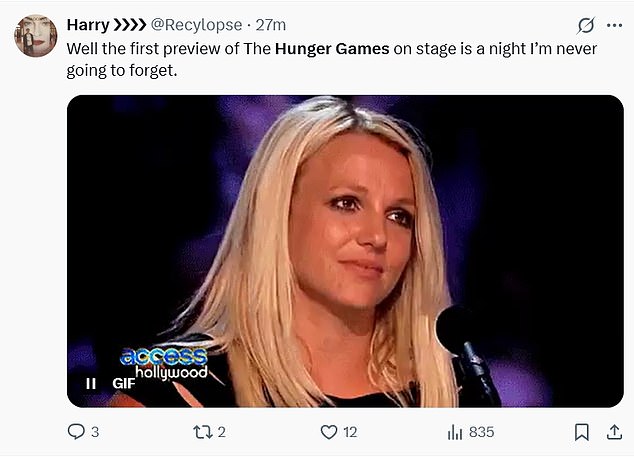This screenshot has width=634, height=457.
Task: Open the 27m timestamp permalink
Action: 271,24
